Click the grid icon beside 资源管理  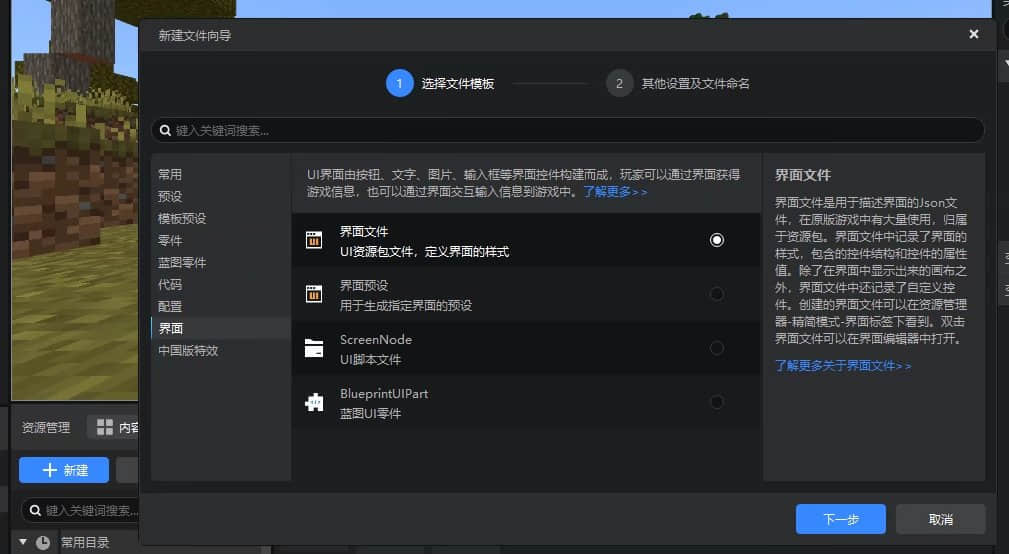pos(105,428)
